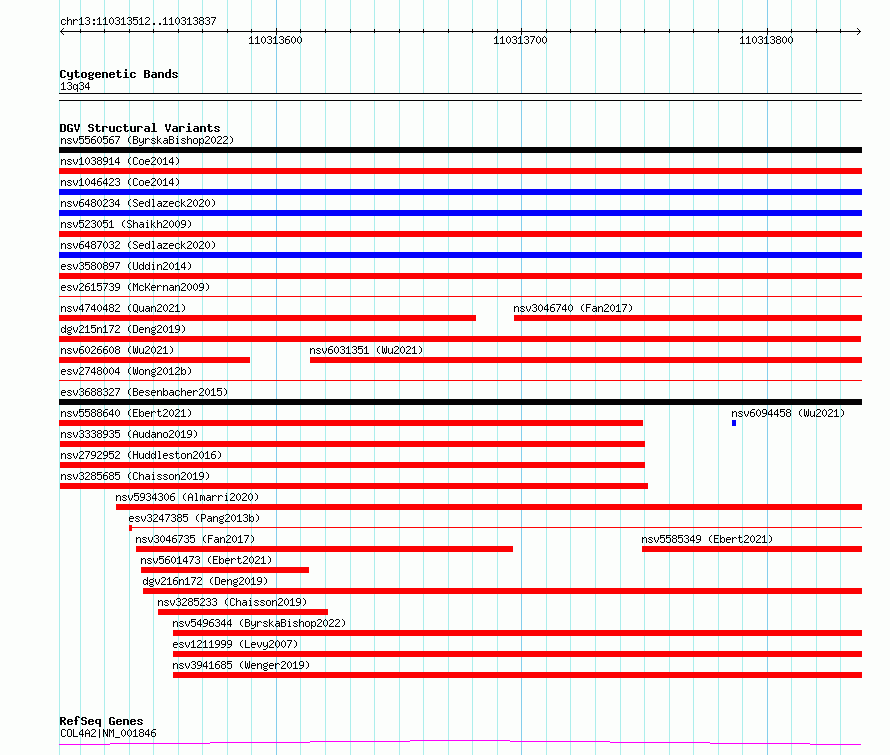Click the red bar for nsv3046735
Screen dimensions: 890x755
[x=324, y=549]
